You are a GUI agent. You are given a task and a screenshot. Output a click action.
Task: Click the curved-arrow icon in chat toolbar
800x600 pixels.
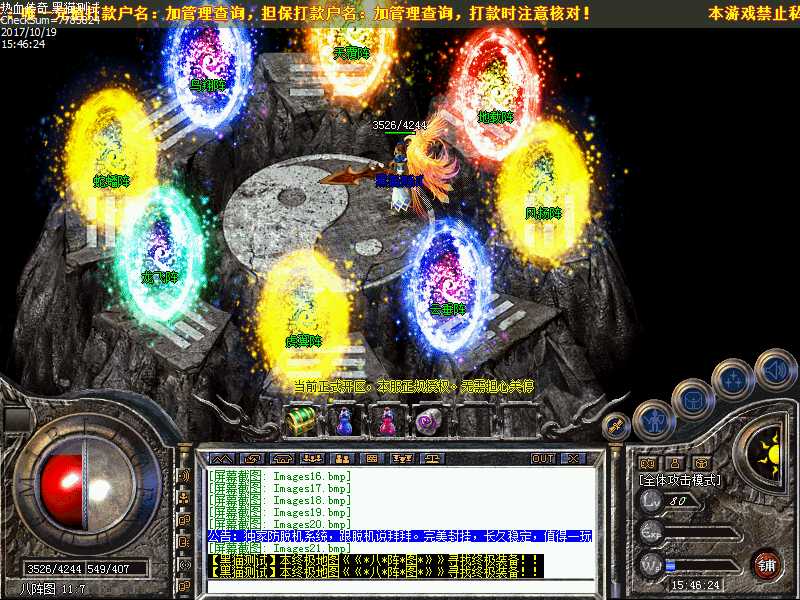[253, 459]
